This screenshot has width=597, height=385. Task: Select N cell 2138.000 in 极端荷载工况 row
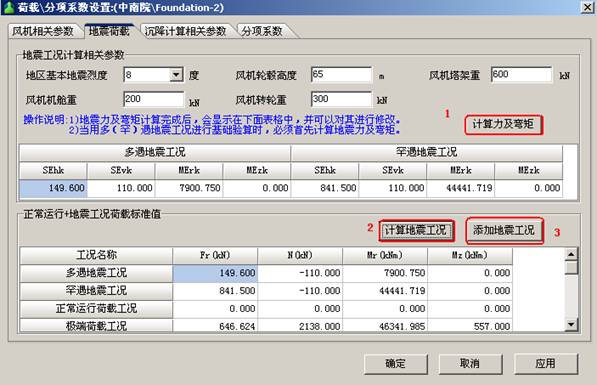tap(300, 326)
